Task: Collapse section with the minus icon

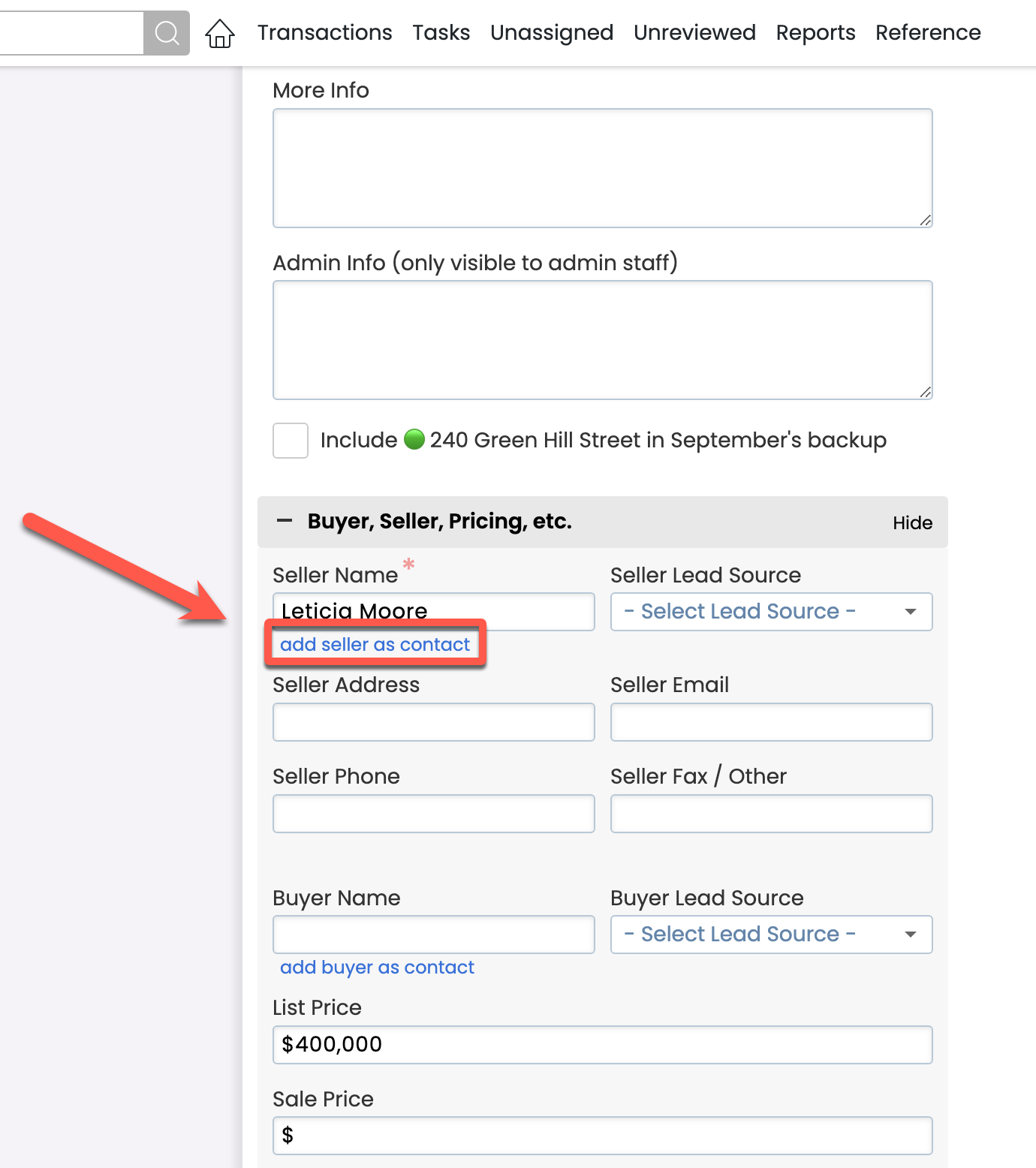Action: click(x=285, y=521)
